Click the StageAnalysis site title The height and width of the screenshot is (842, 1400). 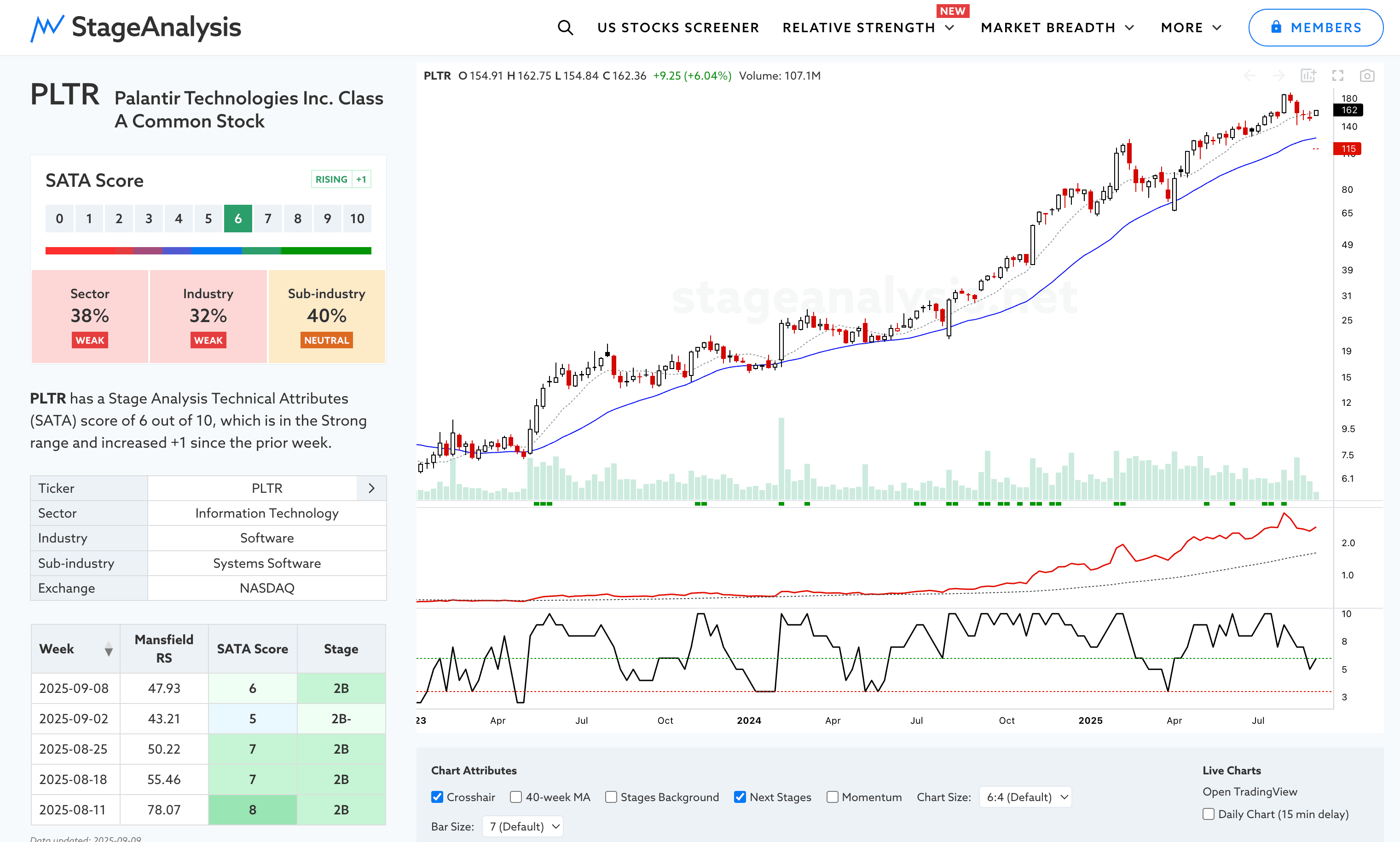pyautogui.click(x=156, y=27)
